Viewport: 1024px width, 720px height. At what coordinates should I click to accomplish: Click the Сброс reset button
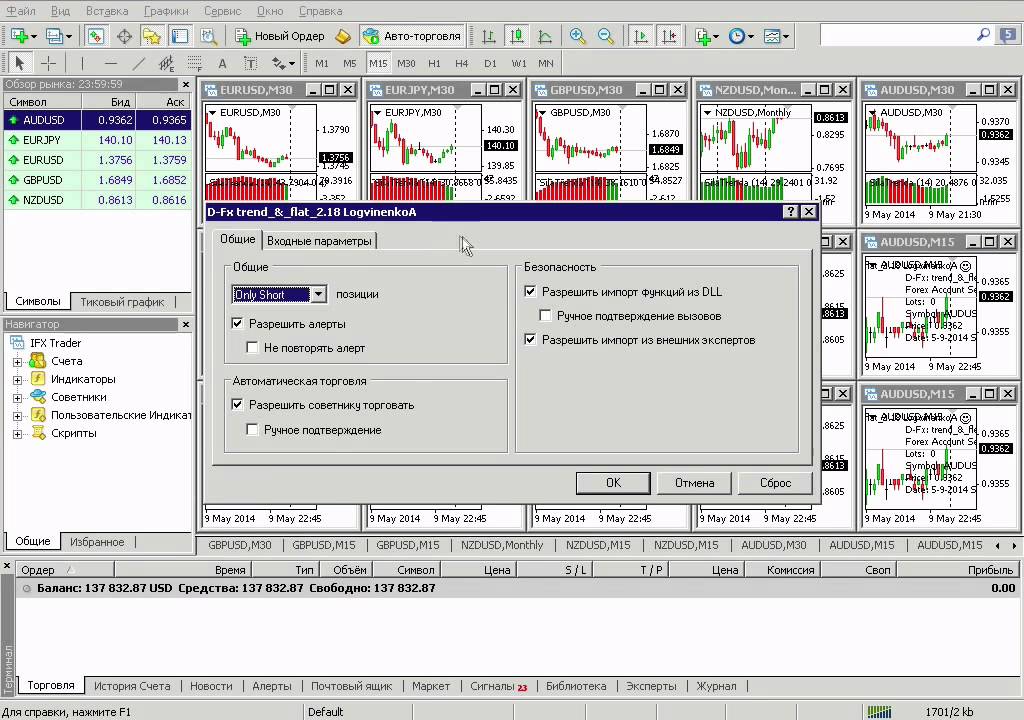point(775,483)
